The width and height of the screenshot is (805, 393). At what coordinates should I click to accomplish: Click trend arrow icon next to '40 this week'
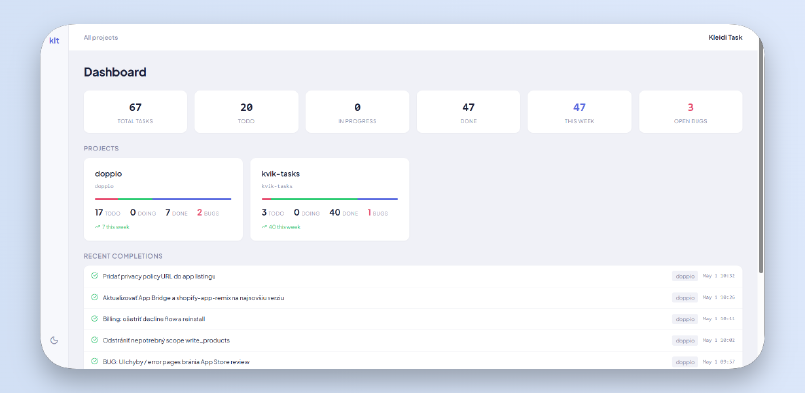click(264, 227)
